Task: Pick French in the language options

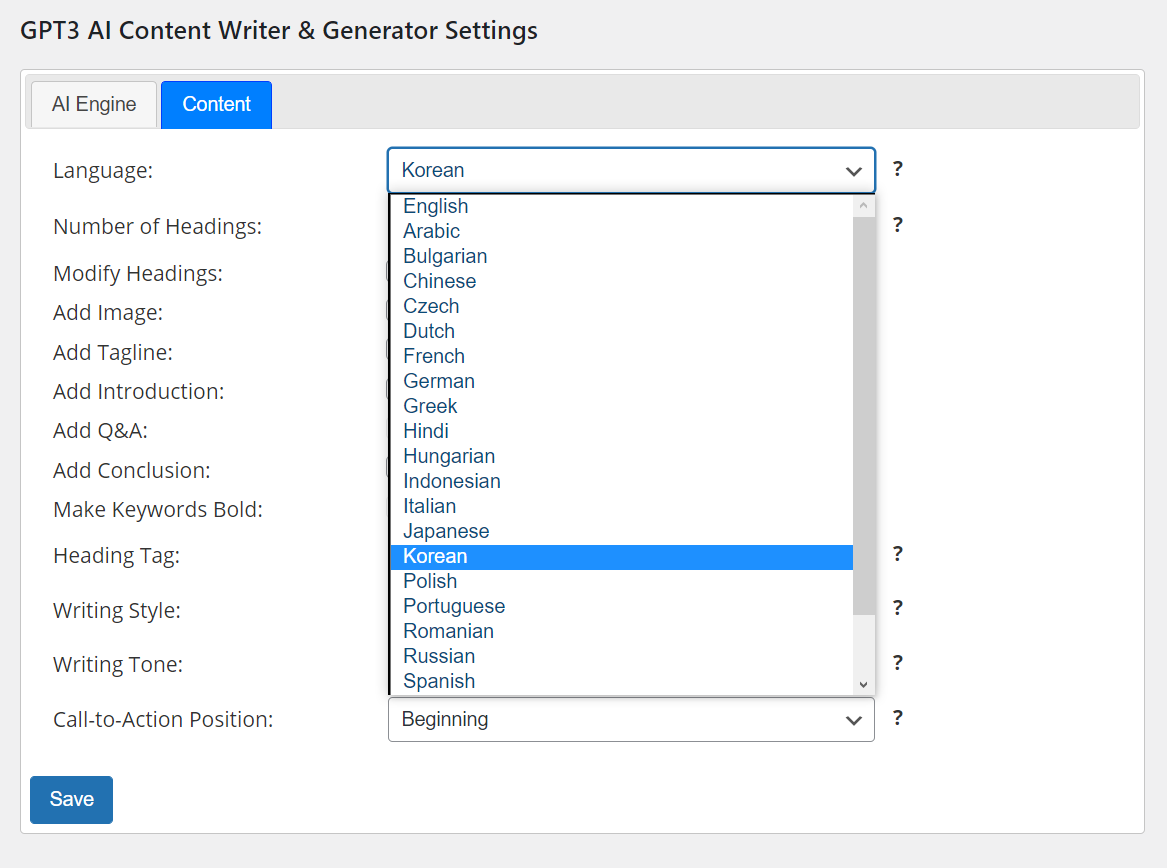Action: (621, 356)
